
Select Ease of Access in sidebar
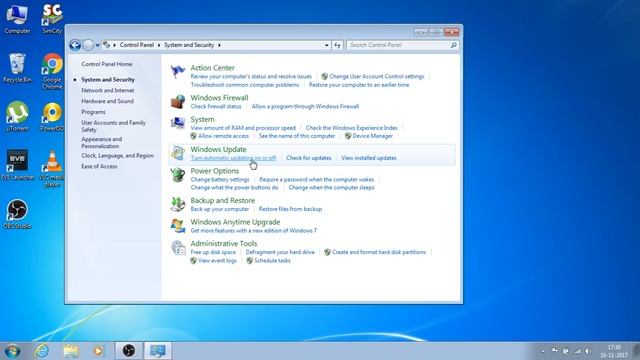99,166
